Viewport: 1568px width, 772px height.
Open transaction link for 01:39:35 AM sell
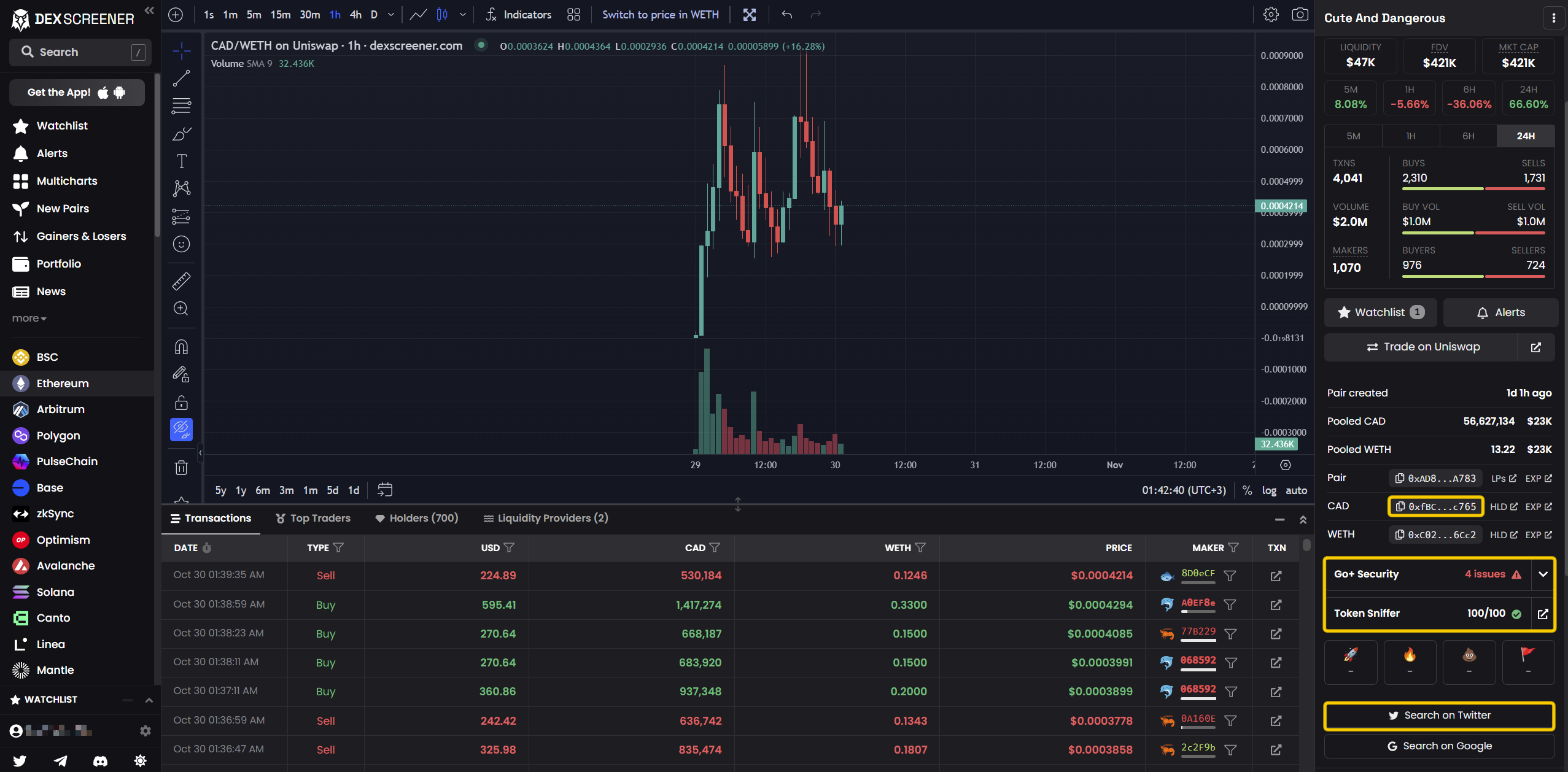(x=1276, y=576)
